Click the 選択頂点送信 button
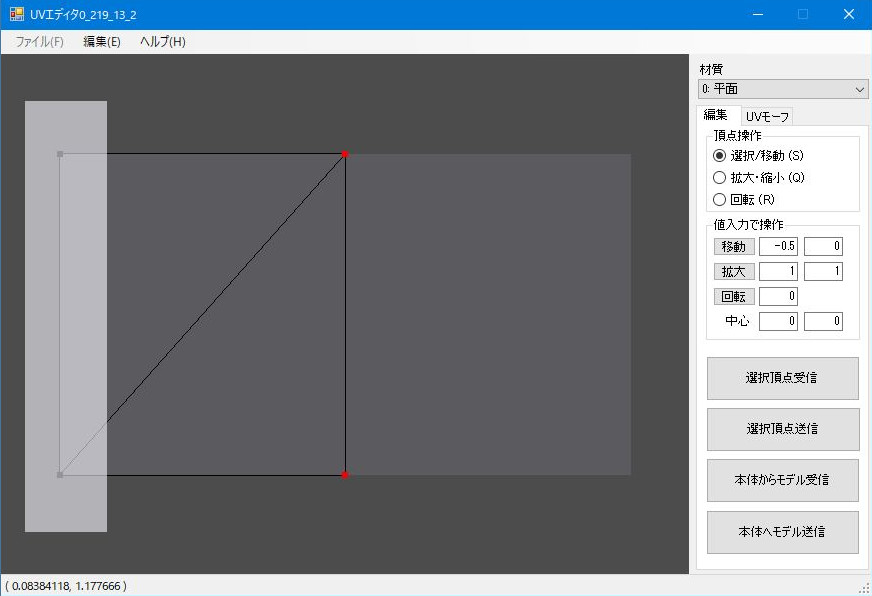Screen dimensions: 872x596 pyautogui.click(x=782, y=429)
